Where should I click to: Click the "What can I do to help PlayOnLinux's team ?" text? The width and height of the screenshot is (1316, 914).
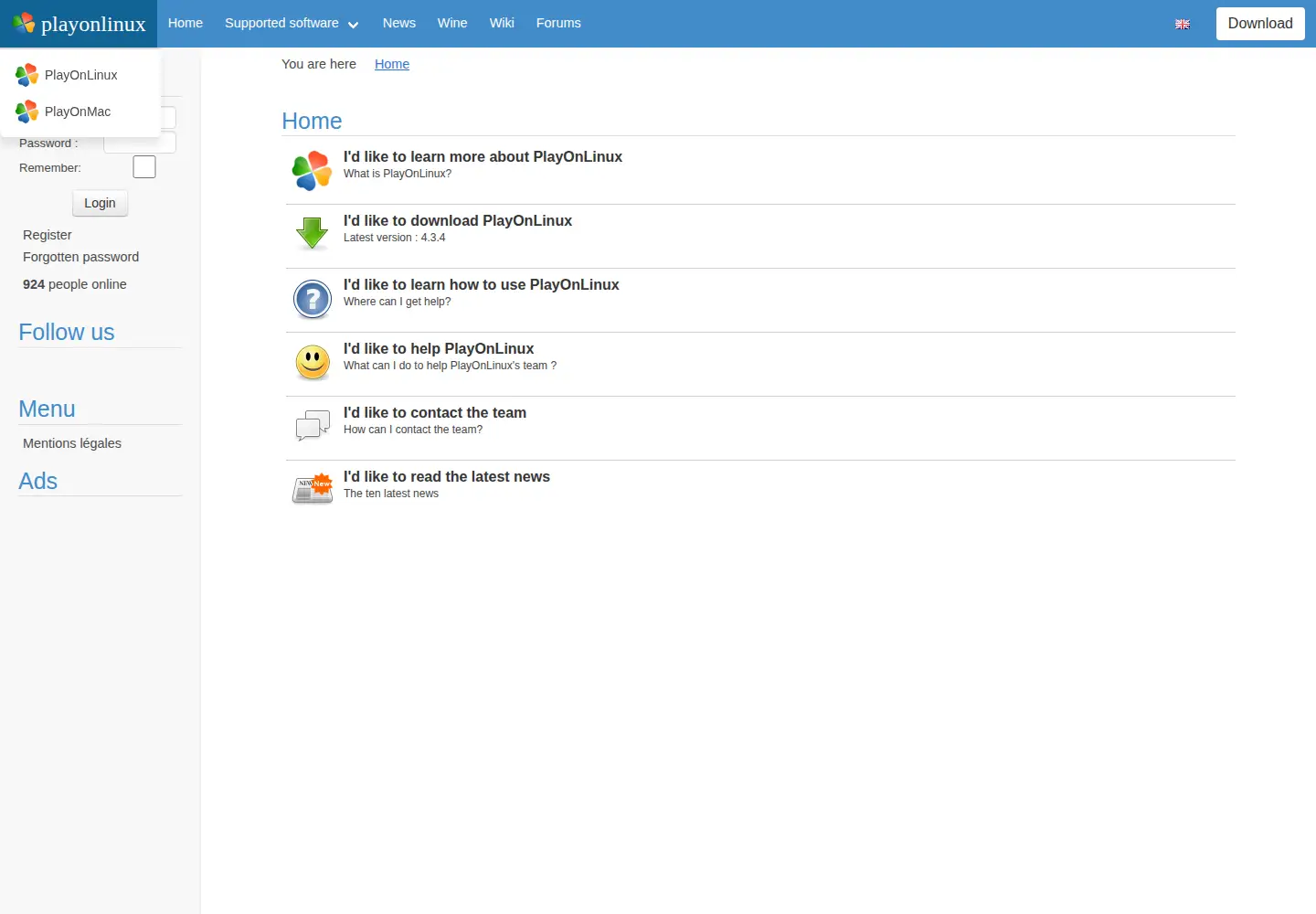pos(450,366)
